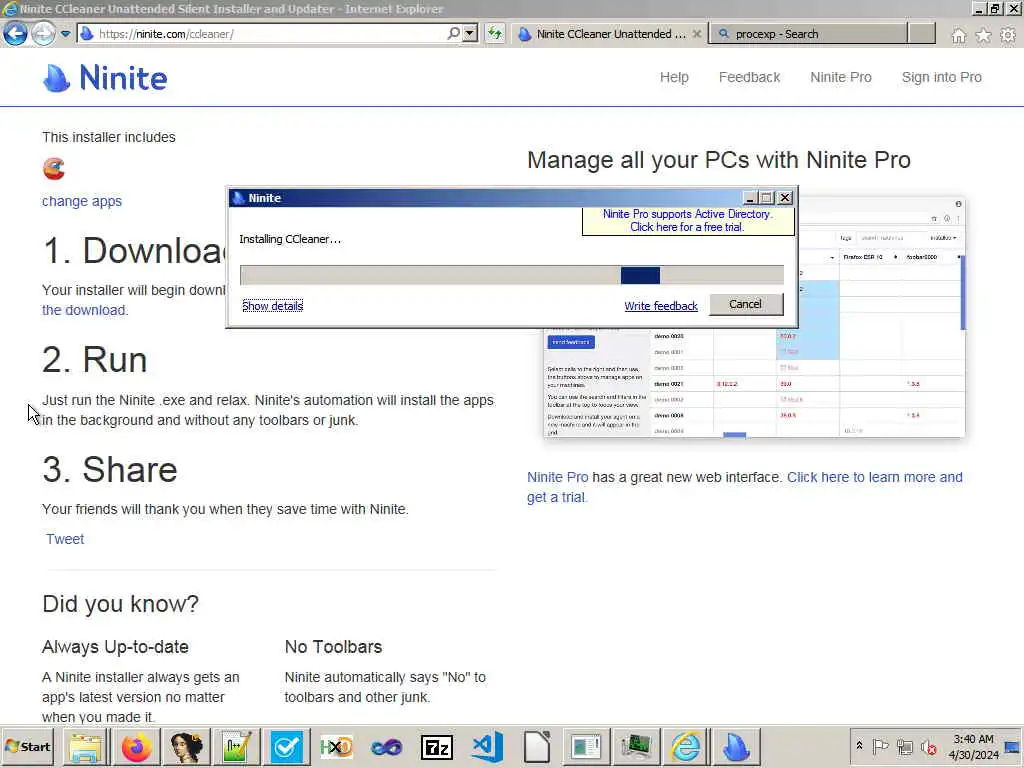This screenshot has width=1024, height=768.
Task: Open 7-Zip from the taskbar
Action: click(437, 746)
